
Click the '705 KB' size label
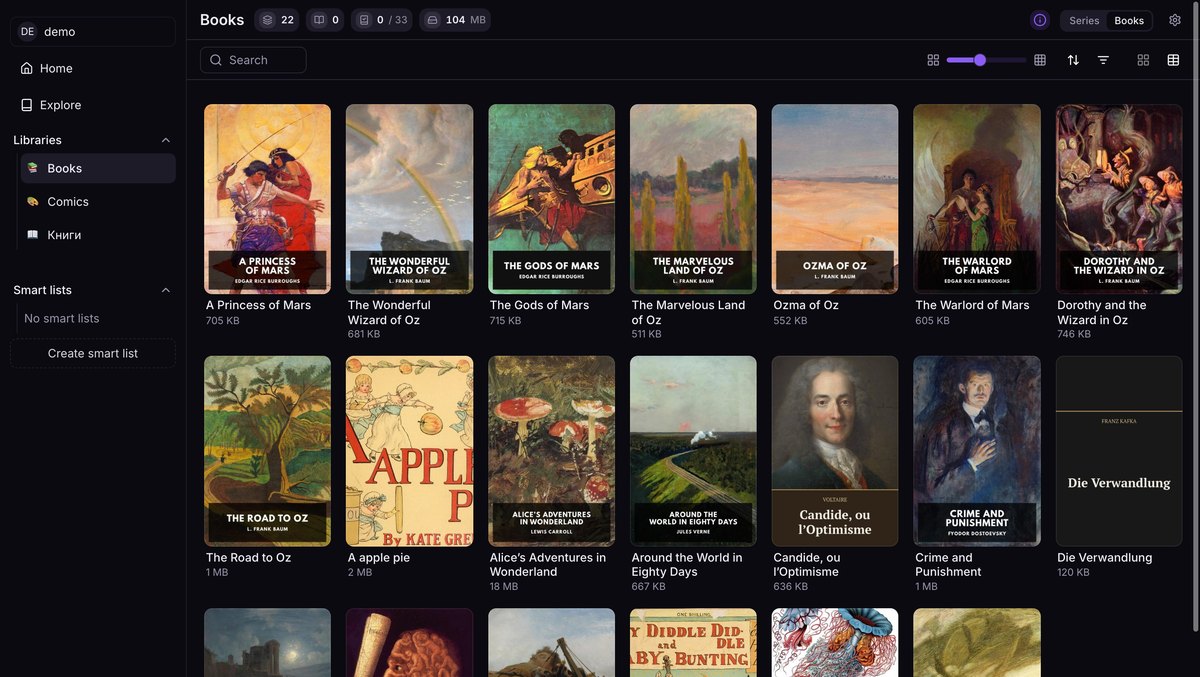click(x=222, y=321)
